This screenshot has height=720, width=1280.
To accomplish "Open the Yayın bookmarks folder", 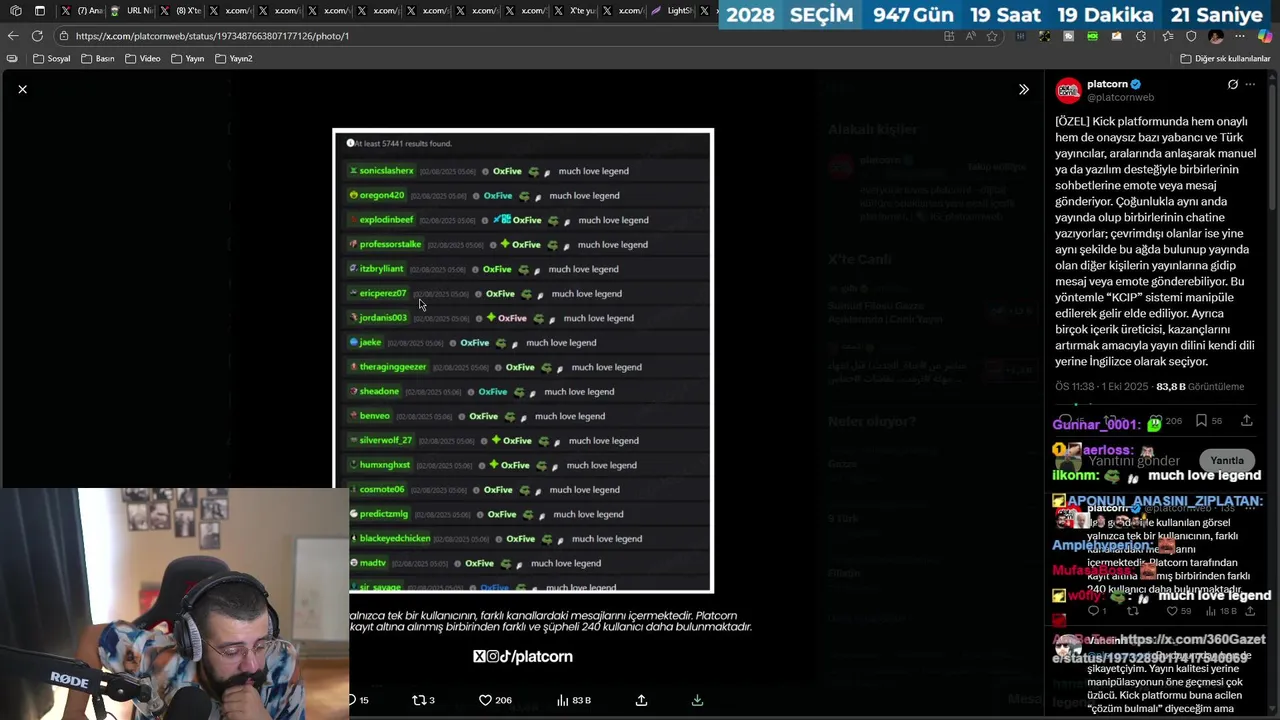I will tap(187, 59).
